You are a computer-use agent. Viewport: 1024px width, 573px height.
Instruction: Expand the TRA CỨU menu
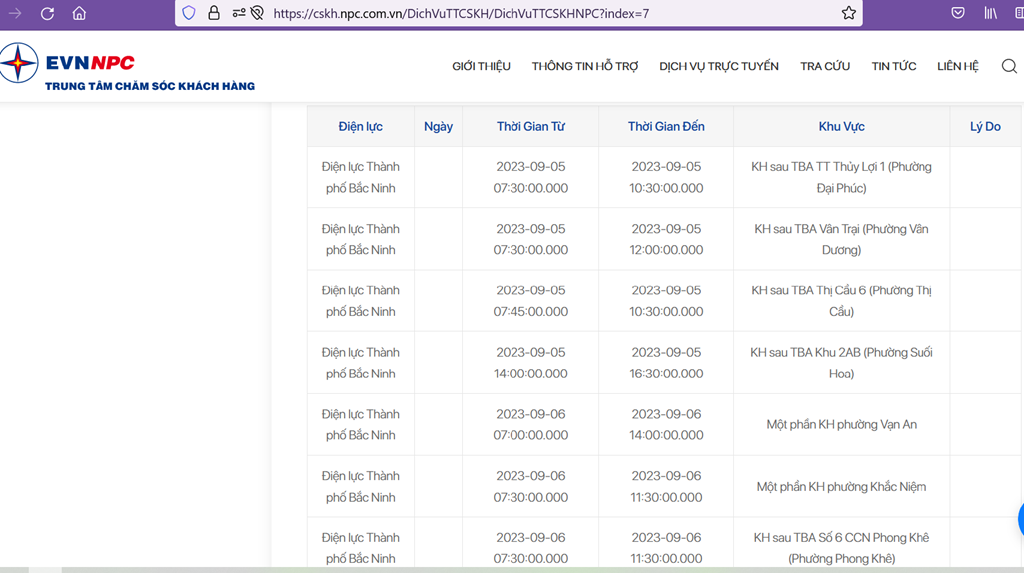coord(824,66)
